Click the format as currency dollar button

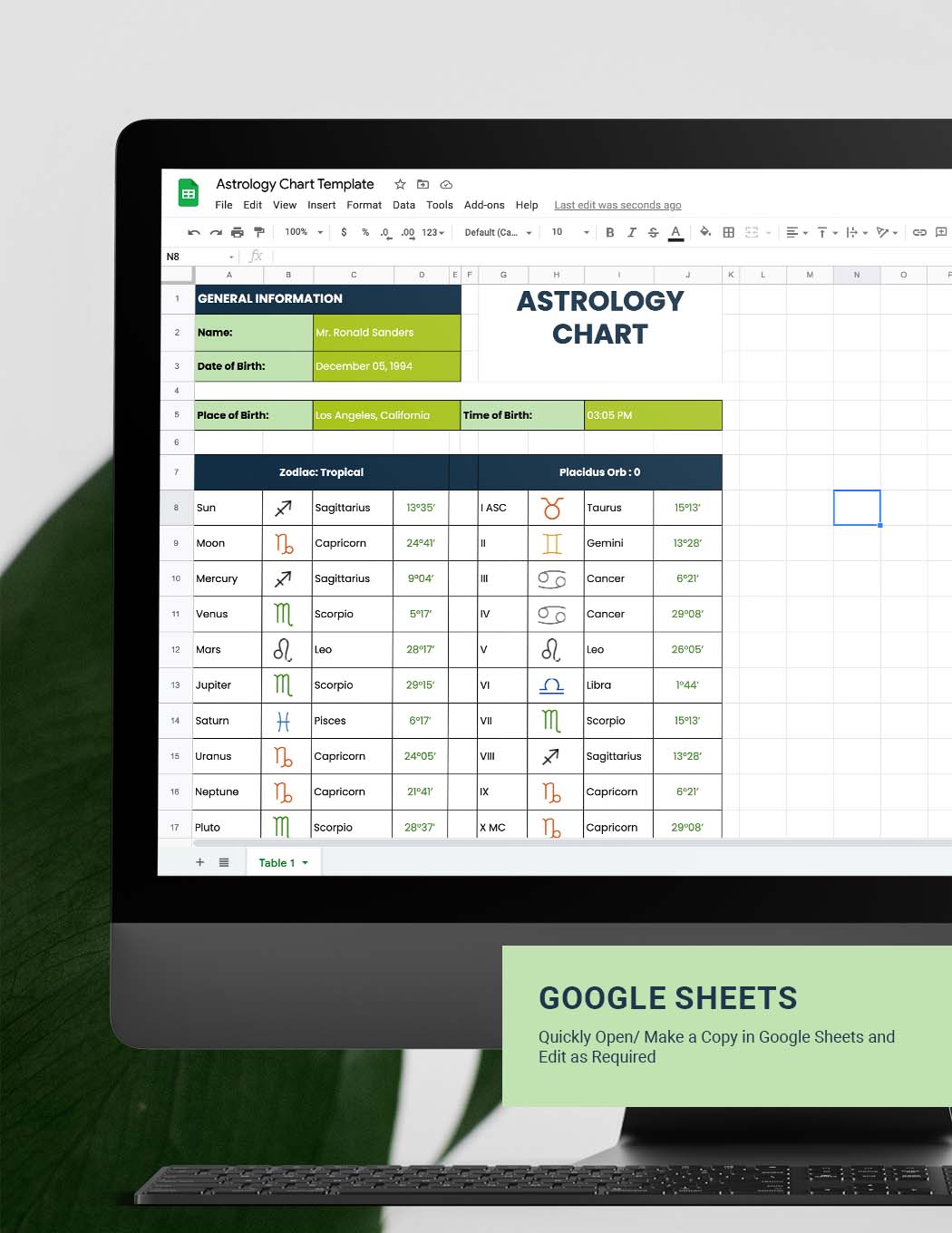coord(344,232)
